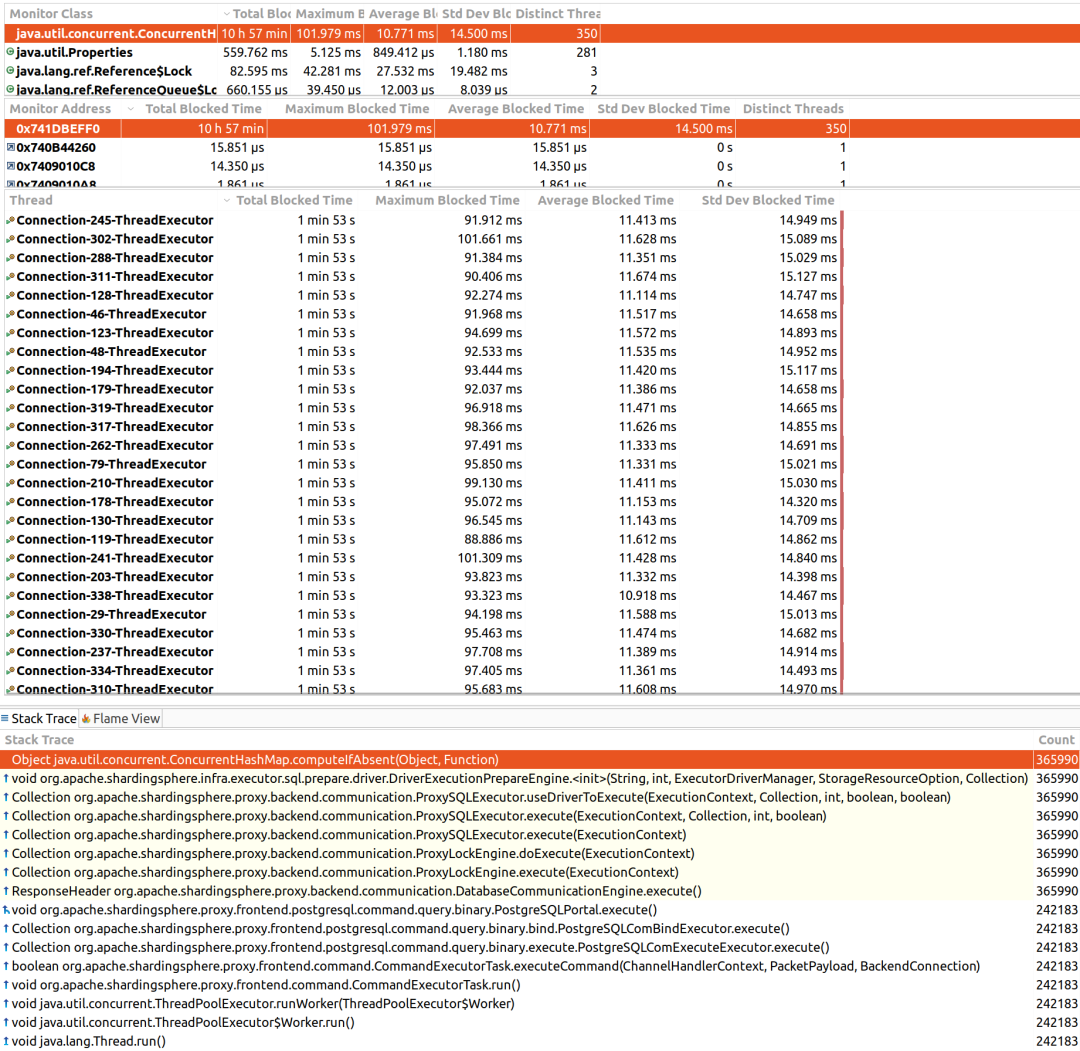Select the DatabaseCommunicationEngine.execute stack frame
Screen dimensions: 1080x1051
540,891
